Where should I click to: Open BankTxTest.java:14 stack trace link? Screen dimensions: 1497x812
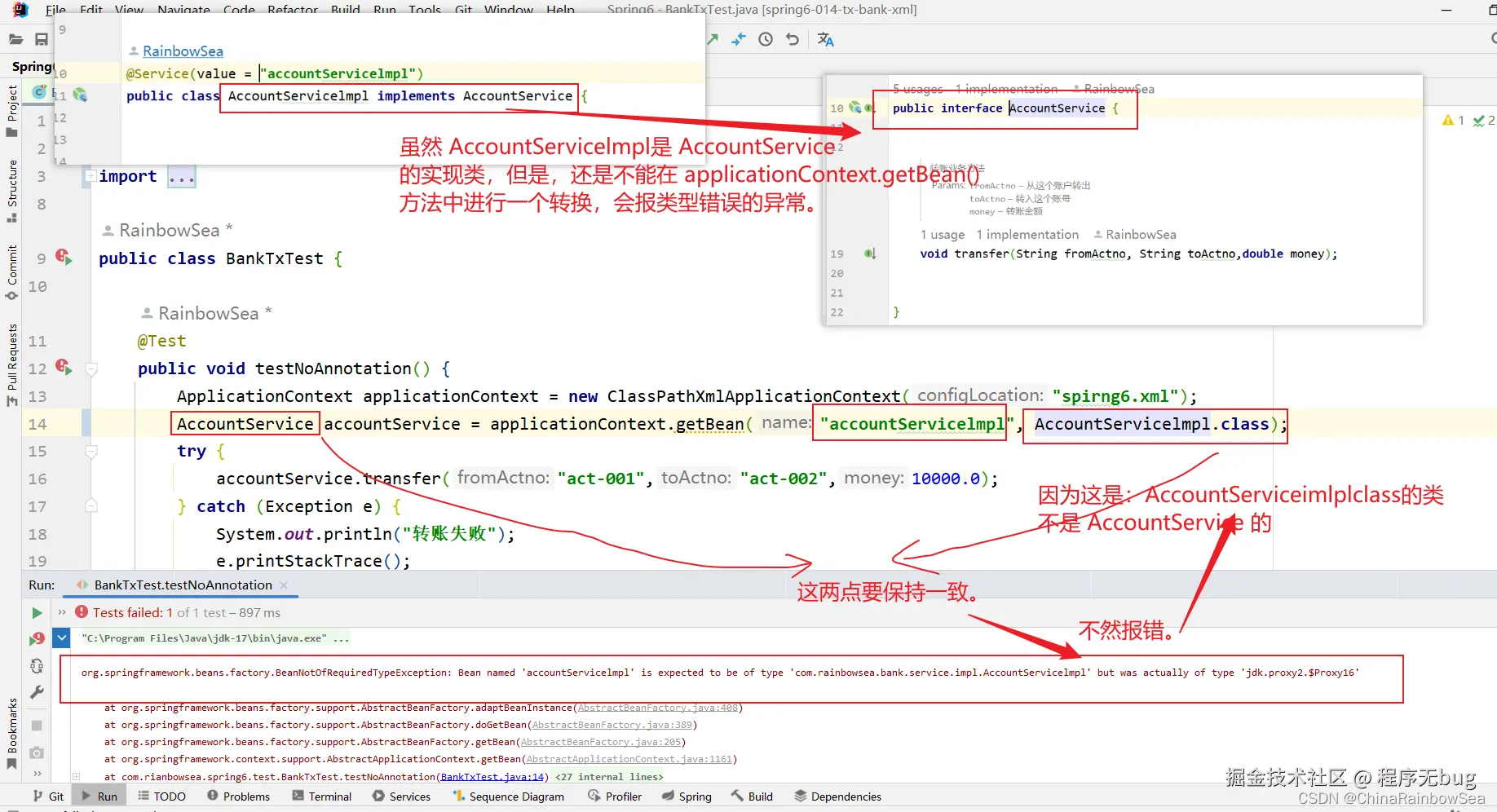pyautogui.click(x=492, y=777)
